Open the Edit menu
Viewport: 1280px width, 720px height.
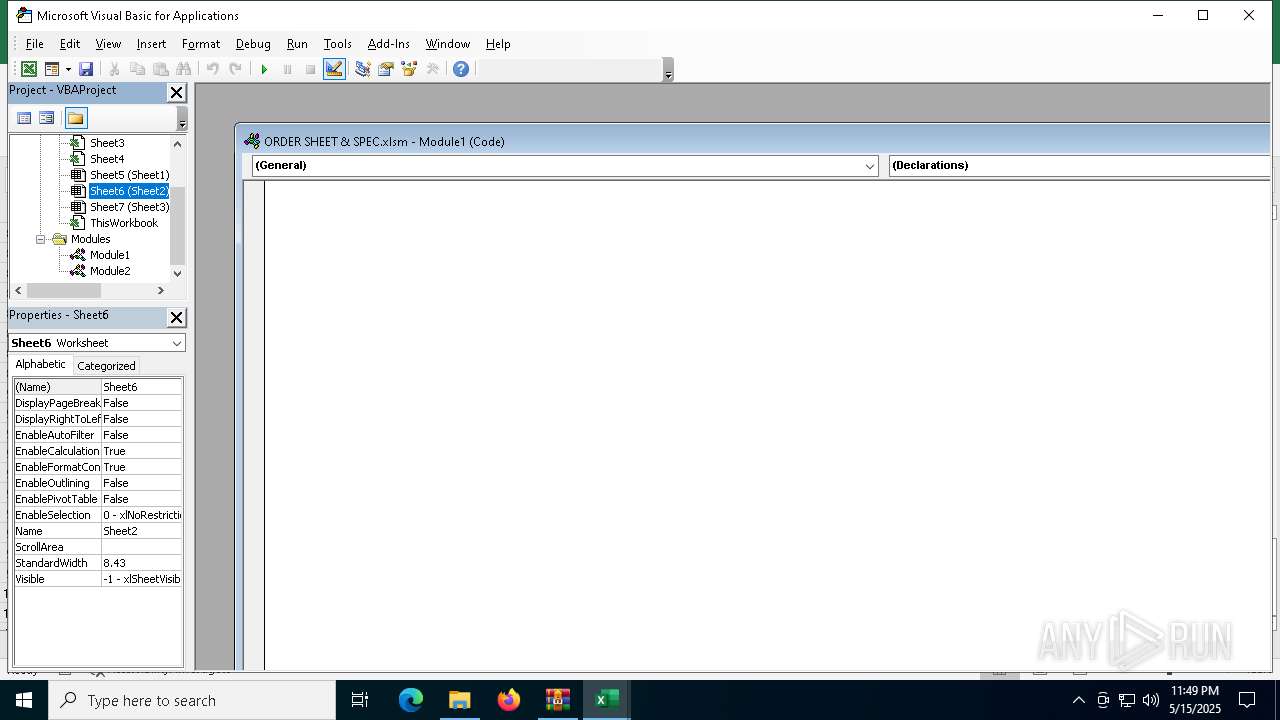pyautogui.click(x=70, y=44)
